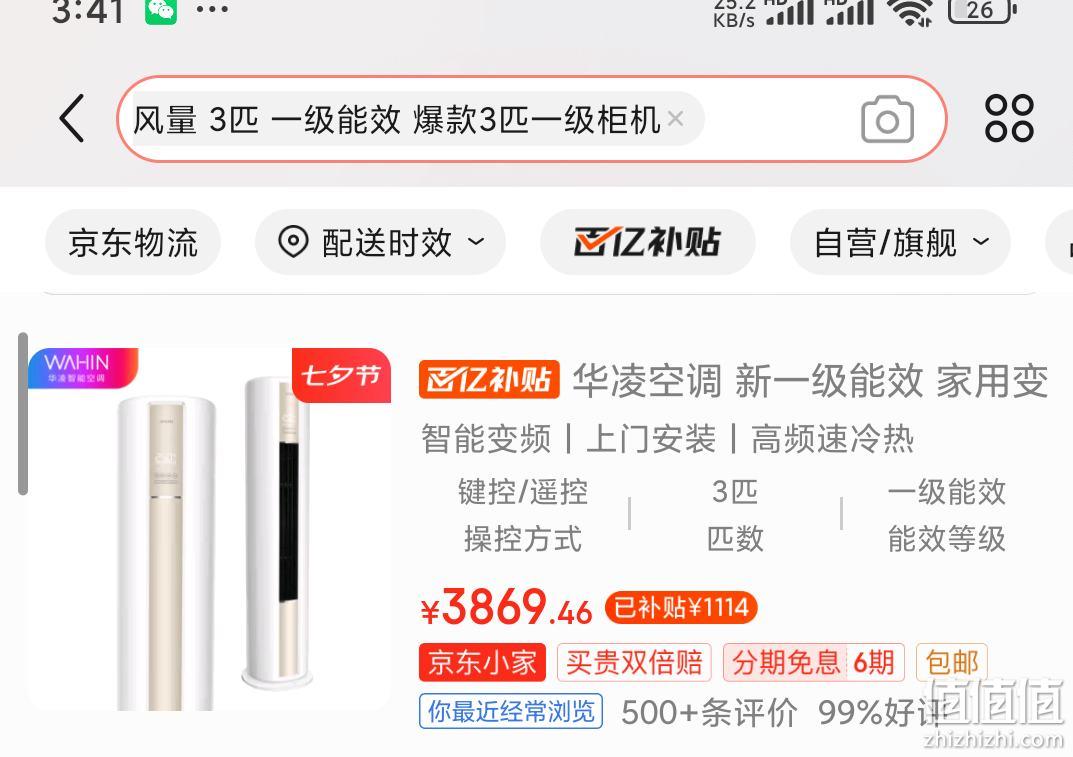Open camera image search icon

point(887,120)
